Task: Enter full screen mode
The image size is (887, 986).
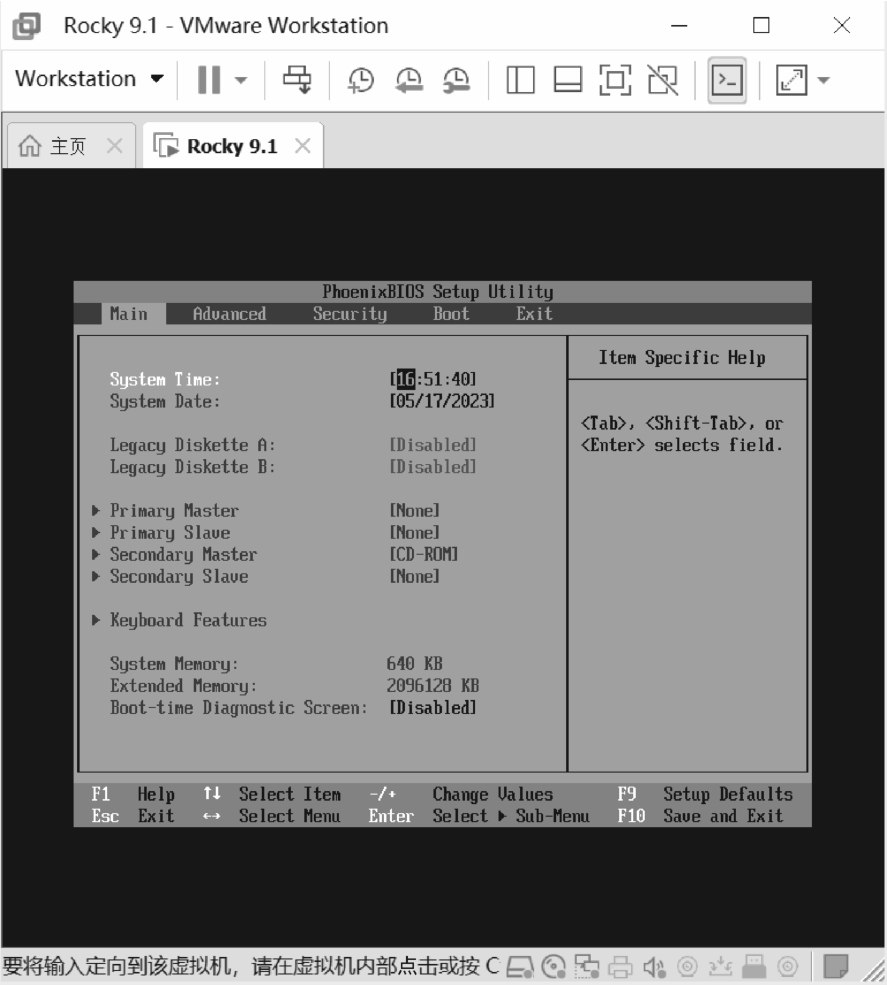Action: point(613,79)
